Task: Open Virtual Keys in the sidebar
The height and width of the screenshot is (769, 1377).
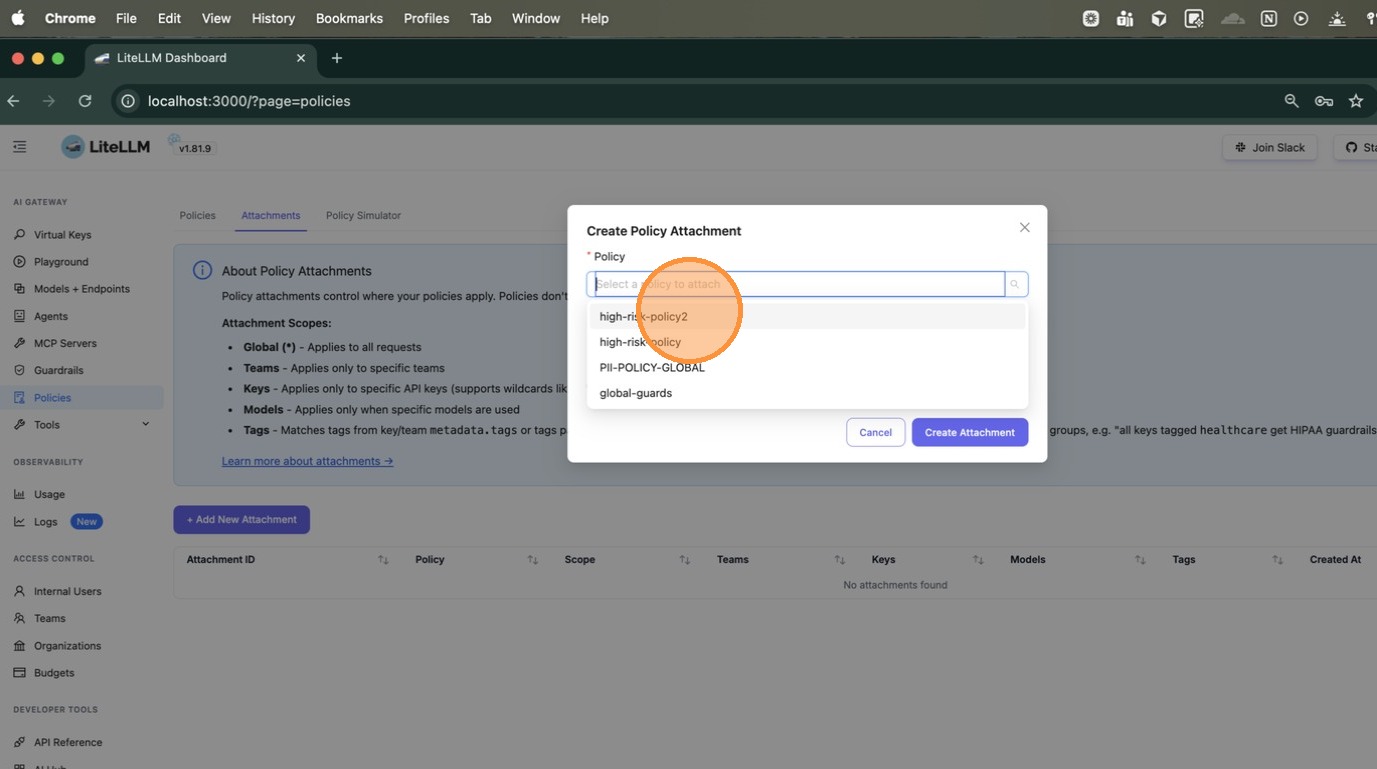Action: (x=62, y=235)
